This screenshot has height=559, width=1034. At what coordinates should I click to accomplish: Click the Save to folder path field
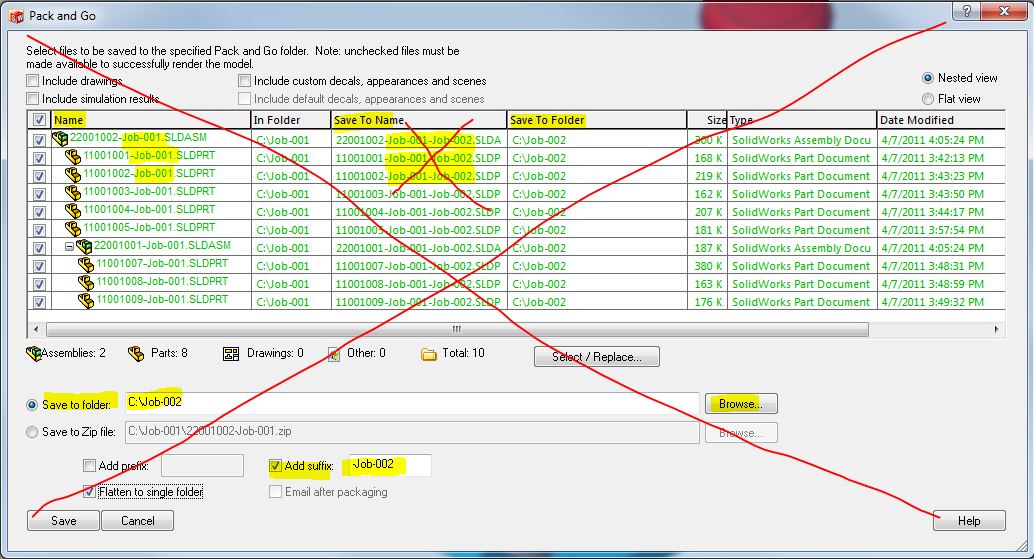411,403
